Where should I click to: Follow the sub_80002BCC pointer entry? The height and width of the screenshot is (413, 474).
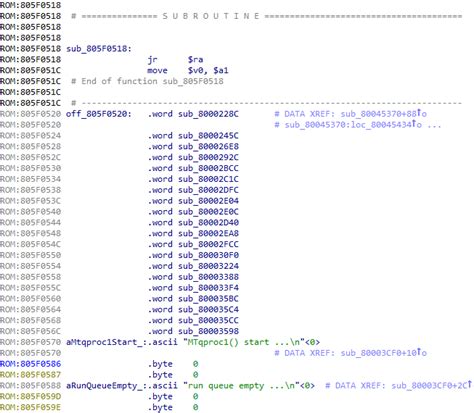pyautogui.click(x=208, y=168)
